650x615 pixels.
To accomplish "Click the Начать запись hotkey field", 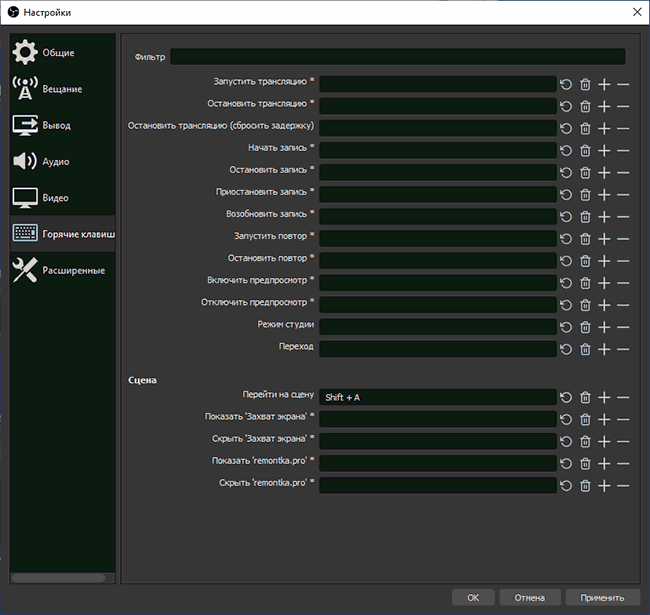I will (x=438, y=150).
